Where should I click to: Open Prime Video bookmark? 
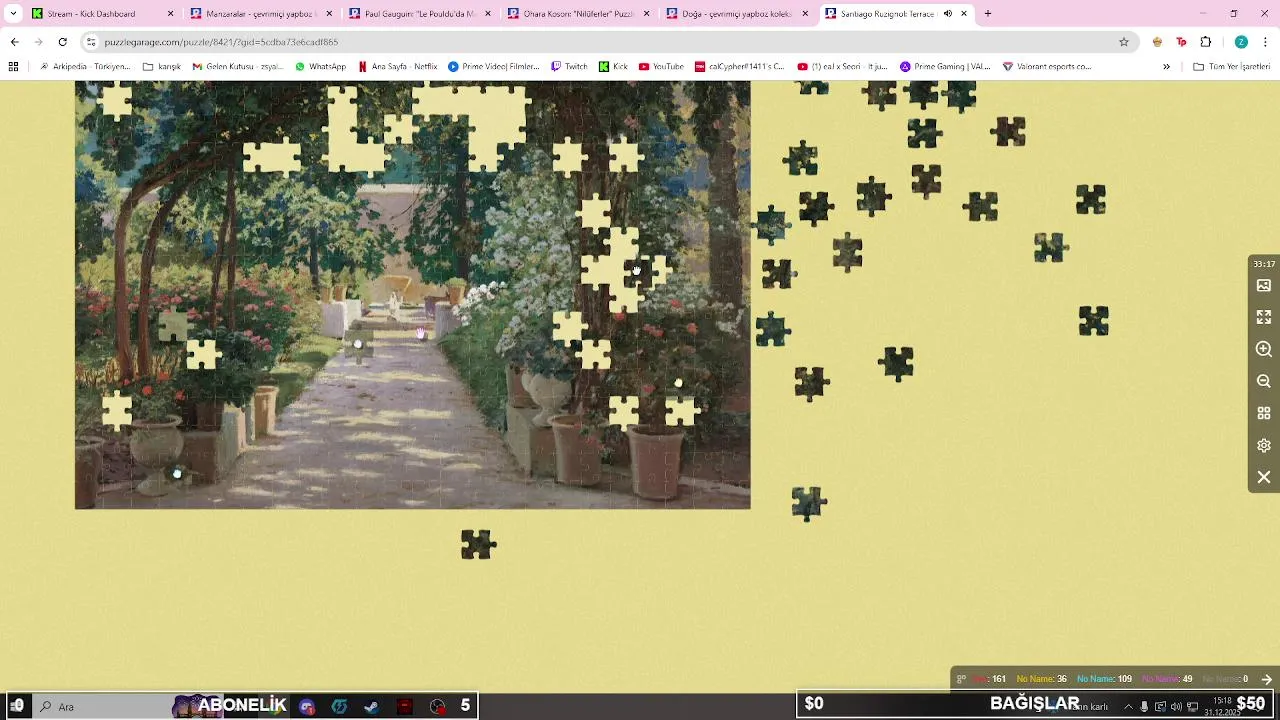(494, 66)
